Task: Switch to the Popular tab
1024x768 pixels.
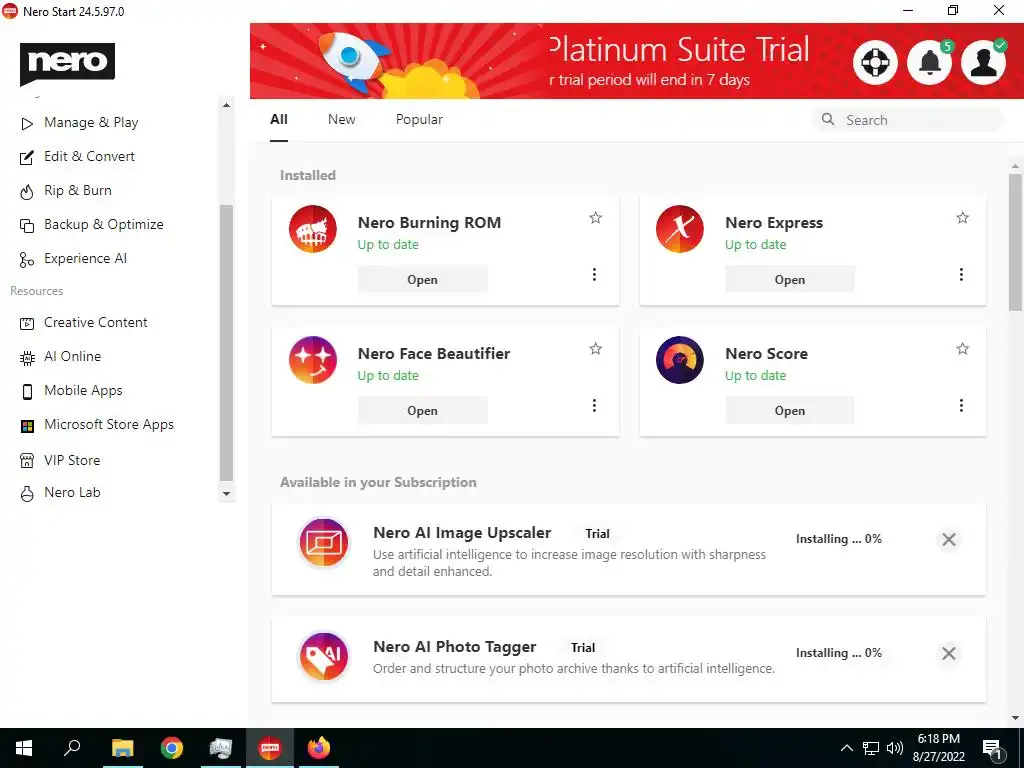Action: click(419, 120)
